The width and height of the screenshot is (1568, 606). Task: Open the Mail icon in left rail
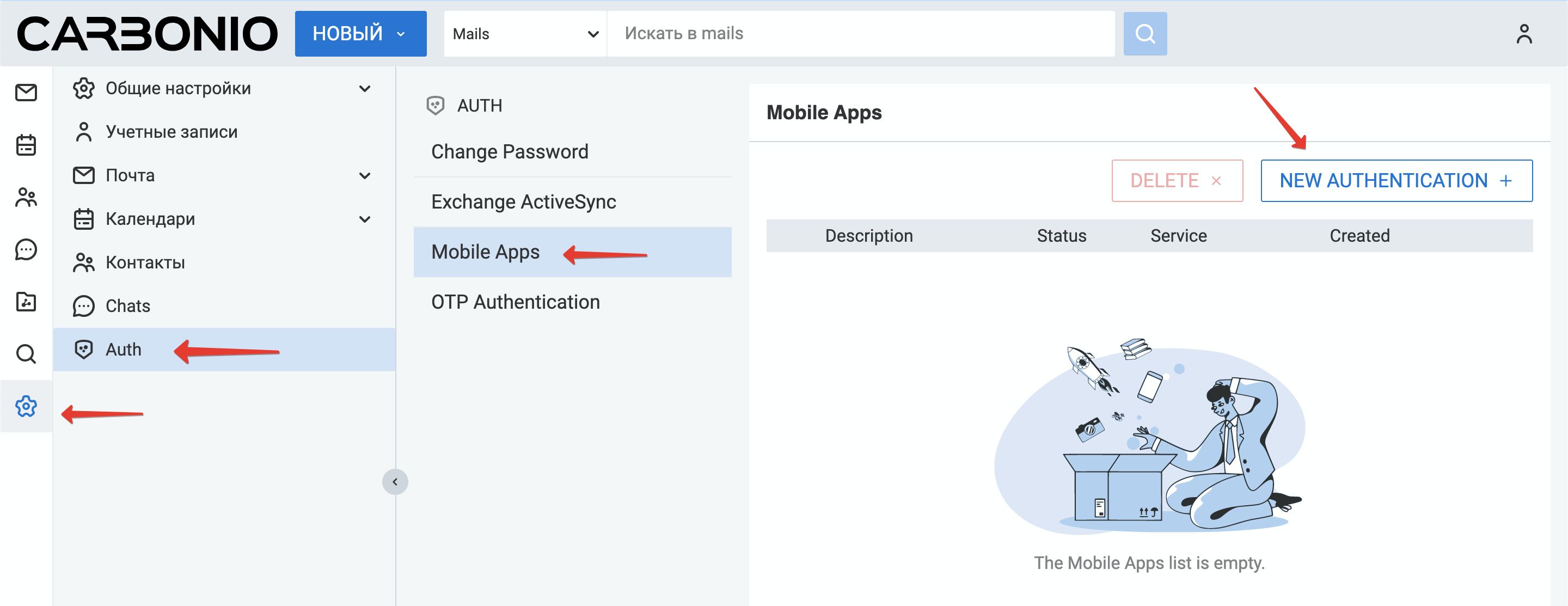[26, 93]
